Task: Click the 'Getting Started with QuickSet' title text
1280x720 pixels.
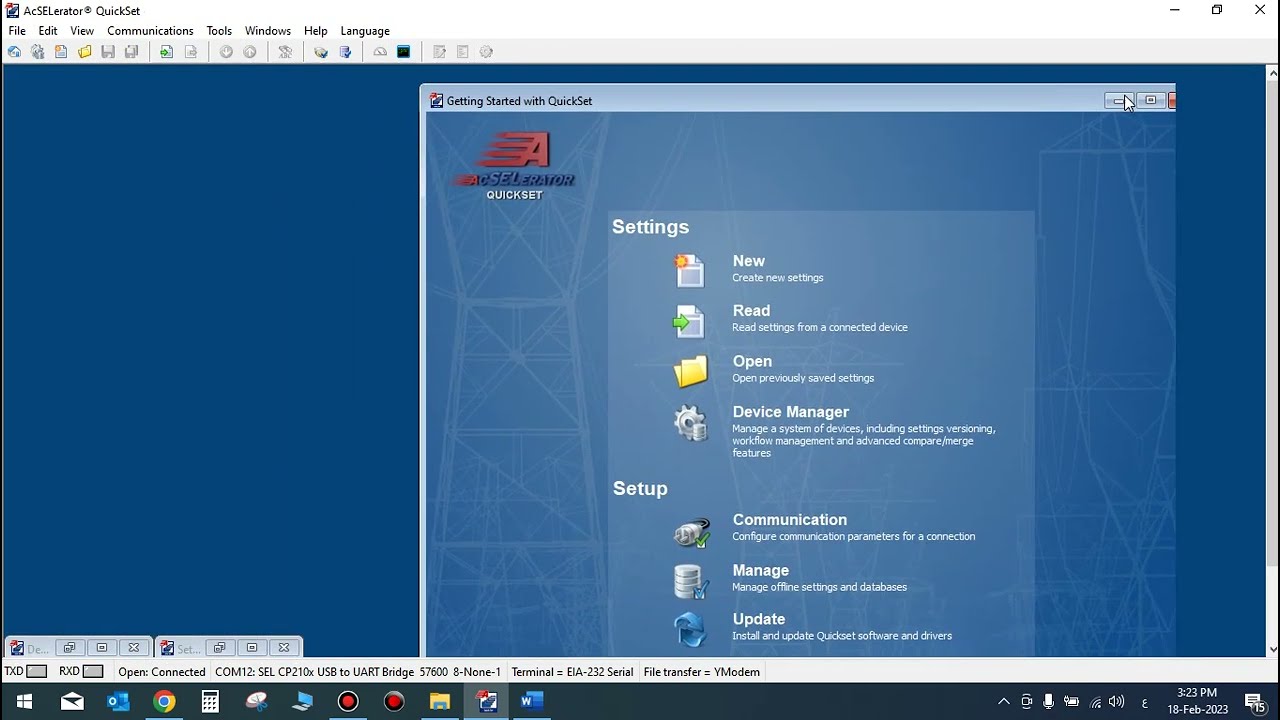Action: [x=519, y=101]
